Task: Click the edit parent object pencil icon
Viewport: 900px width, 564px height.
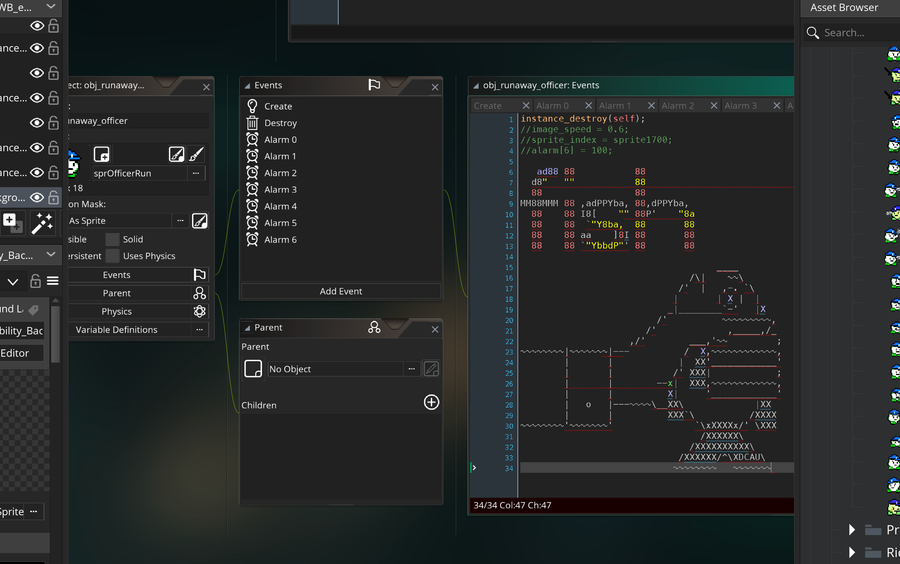Action: coord(431,369)
